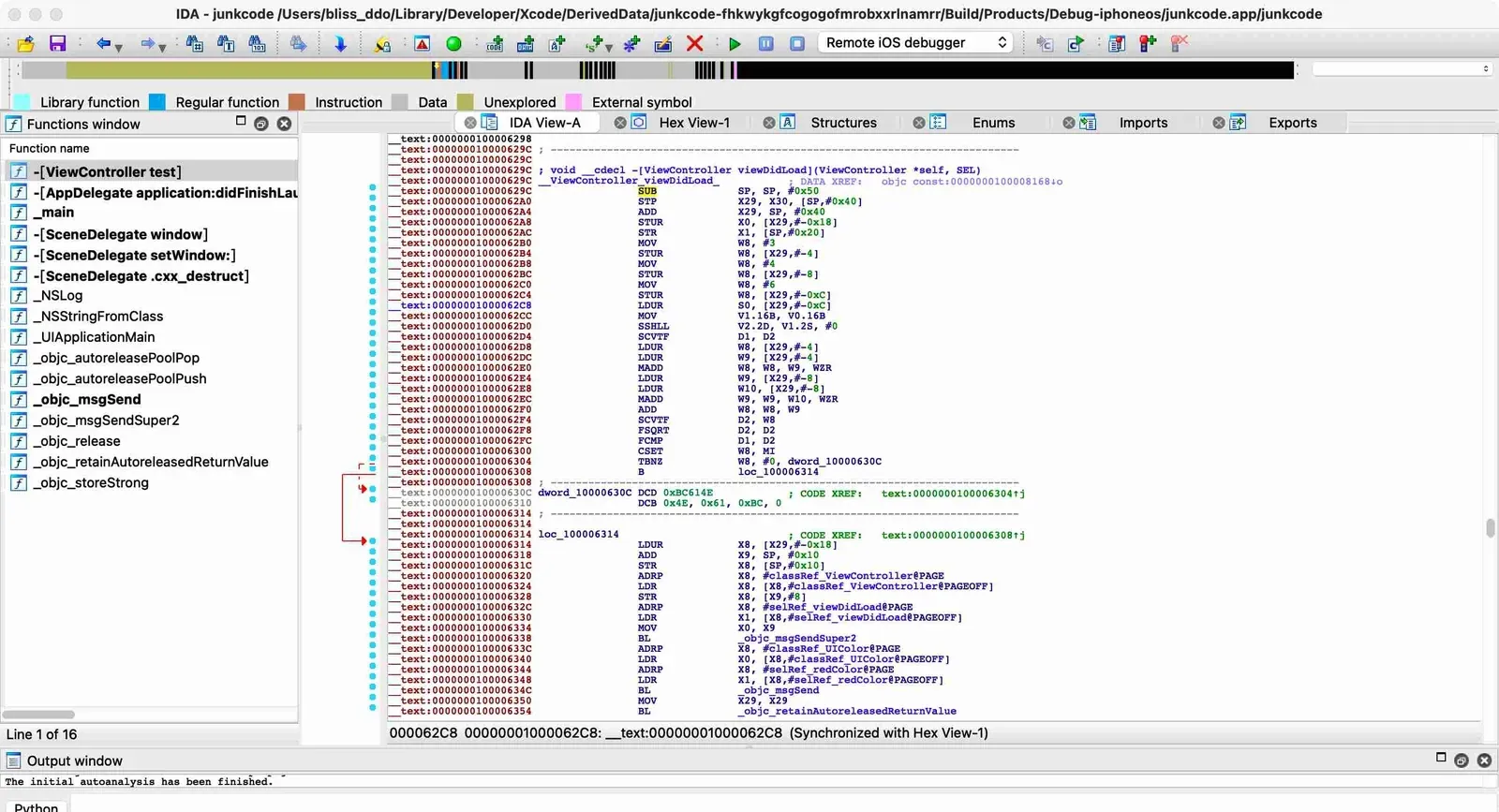
Task: Click loc_100006314 label in disassembly
Action: point(578,535)
